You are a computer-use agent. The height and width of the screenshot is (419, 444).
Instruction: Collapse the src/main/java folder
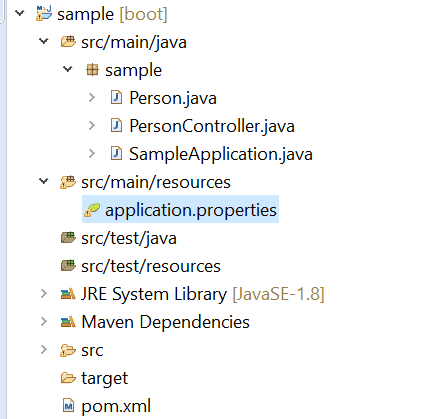point(44,41)
